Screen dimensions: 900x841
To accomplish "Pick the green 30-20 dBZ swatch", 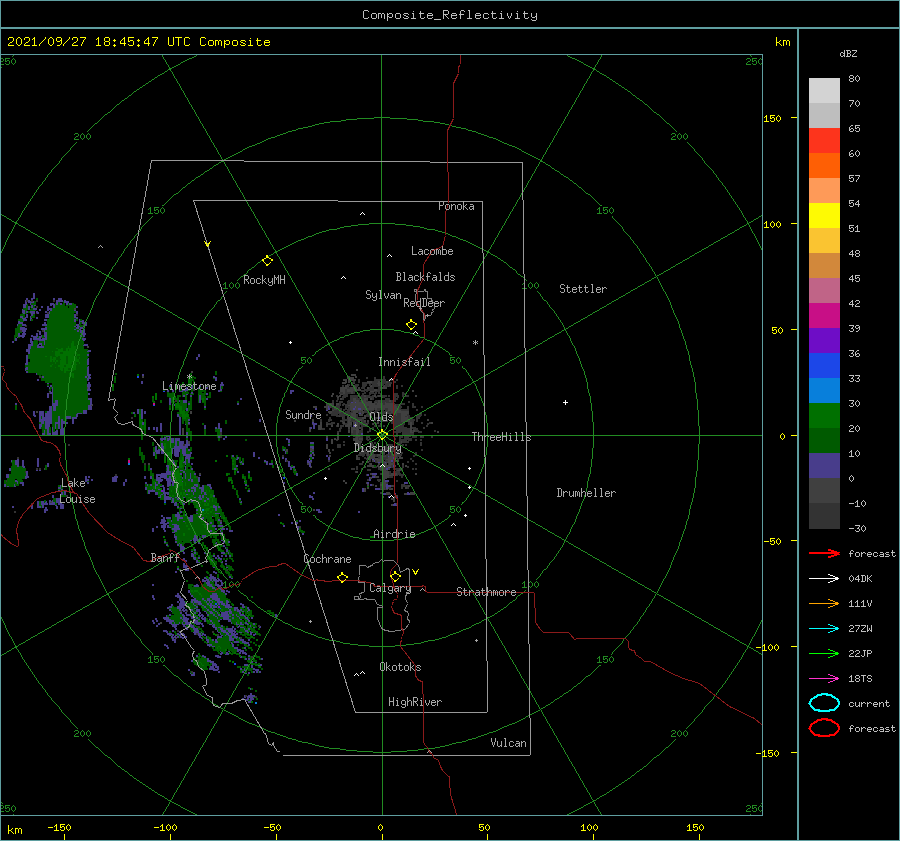I will [x=824, y=416].
